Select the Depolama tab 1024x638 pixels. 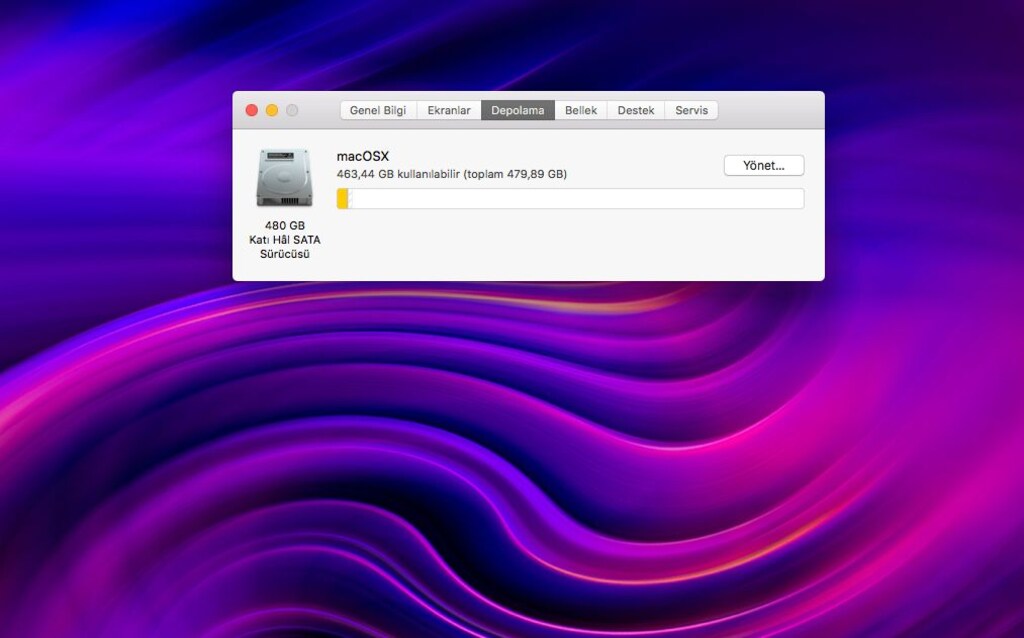(518, 110)
